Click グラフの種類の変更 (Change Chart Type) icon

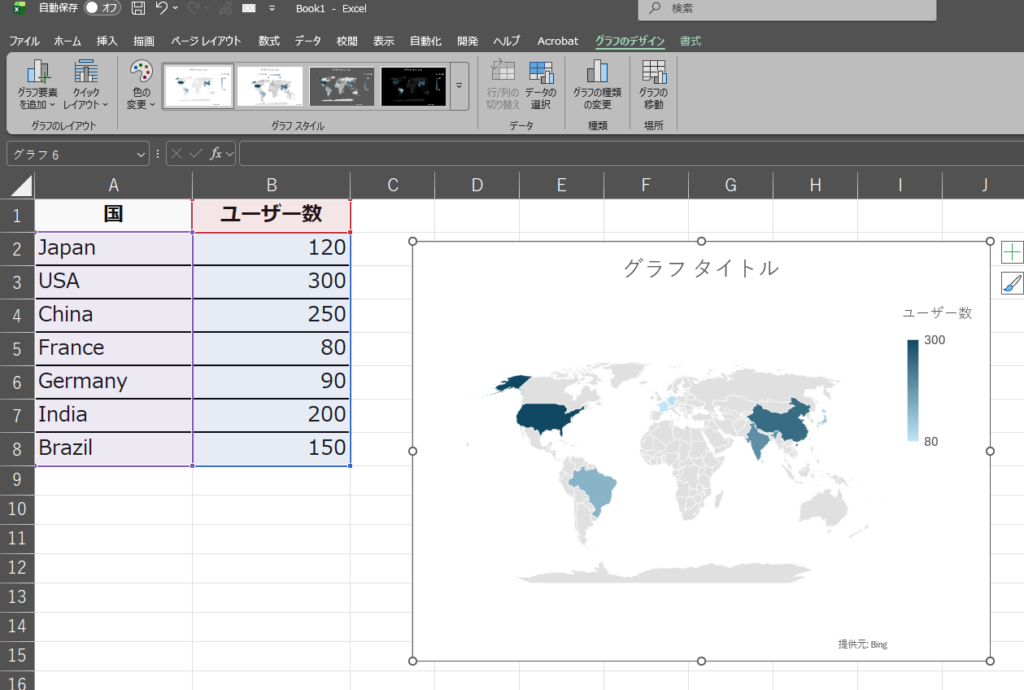point(597,85)
